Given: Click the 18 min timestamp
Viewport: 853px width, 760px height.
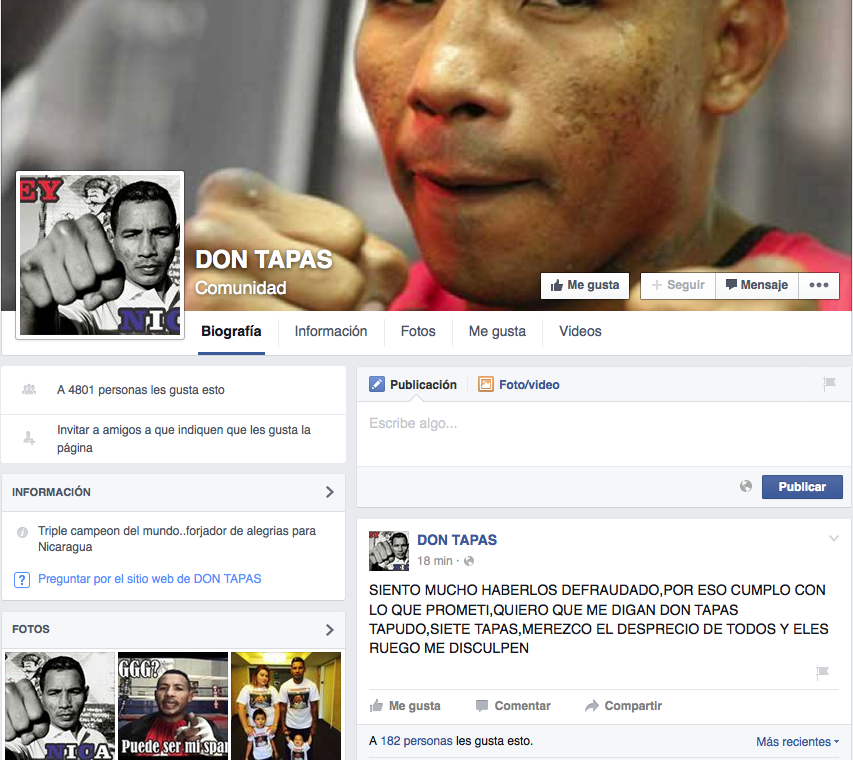Looking at the screenshot, I should pos(435,561).
